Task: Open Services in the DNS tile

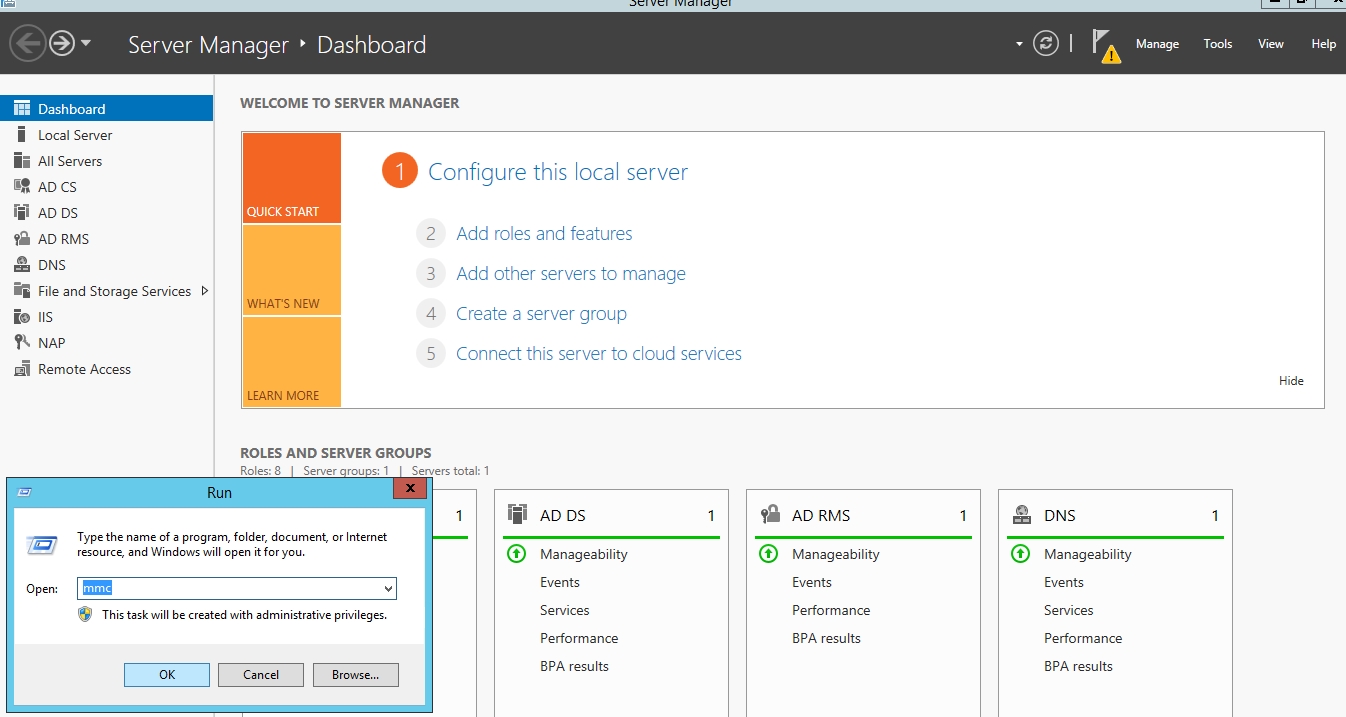Action: (1069, 610)
